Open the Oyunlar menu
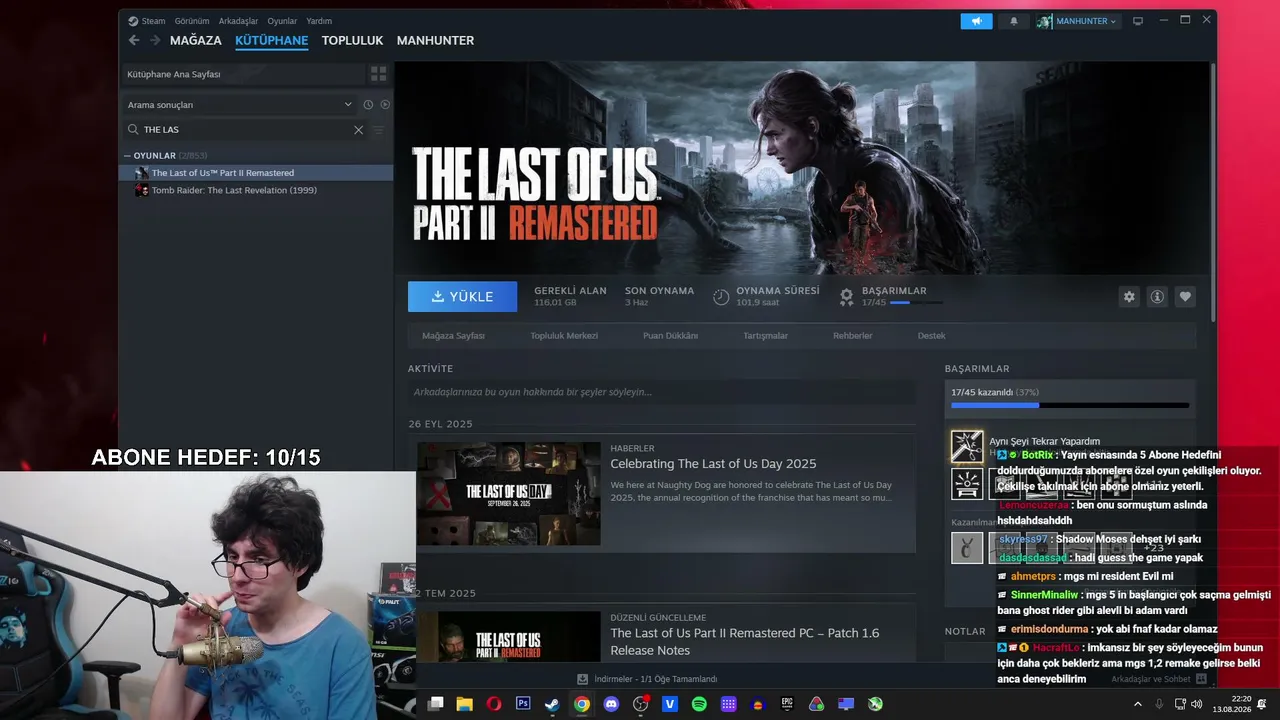The width and height of the screenshot is (1280, 720). coord(282,21)
